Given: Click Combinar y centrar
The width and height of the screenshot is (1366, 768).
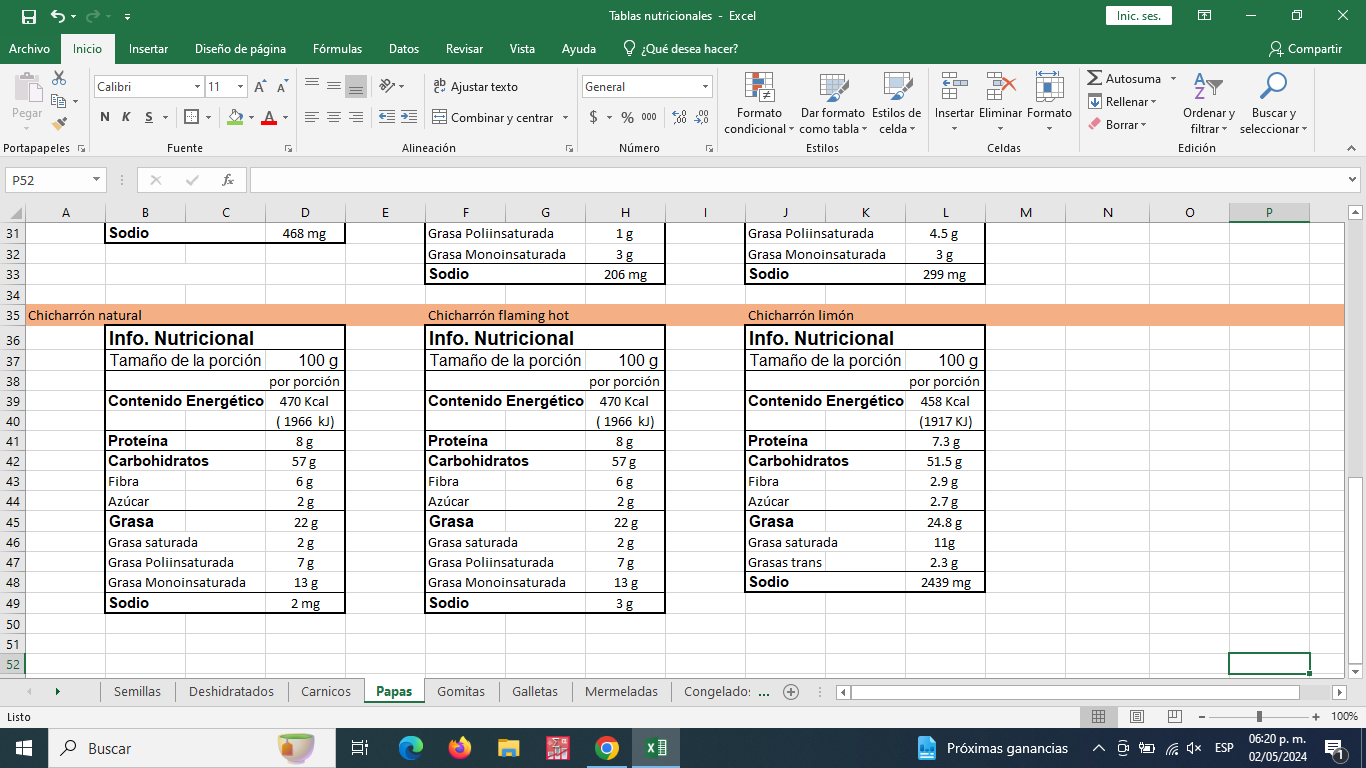Looking at the screenshot, I should (x=493, y=117).
